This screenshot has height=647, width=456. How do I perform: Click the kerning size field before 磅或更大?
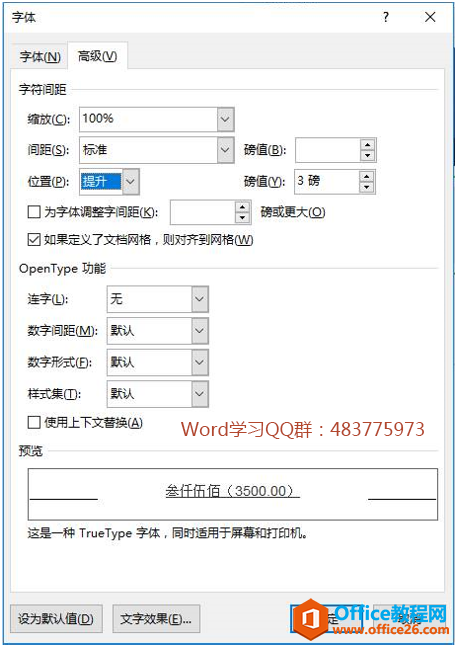tap(203, 213)
